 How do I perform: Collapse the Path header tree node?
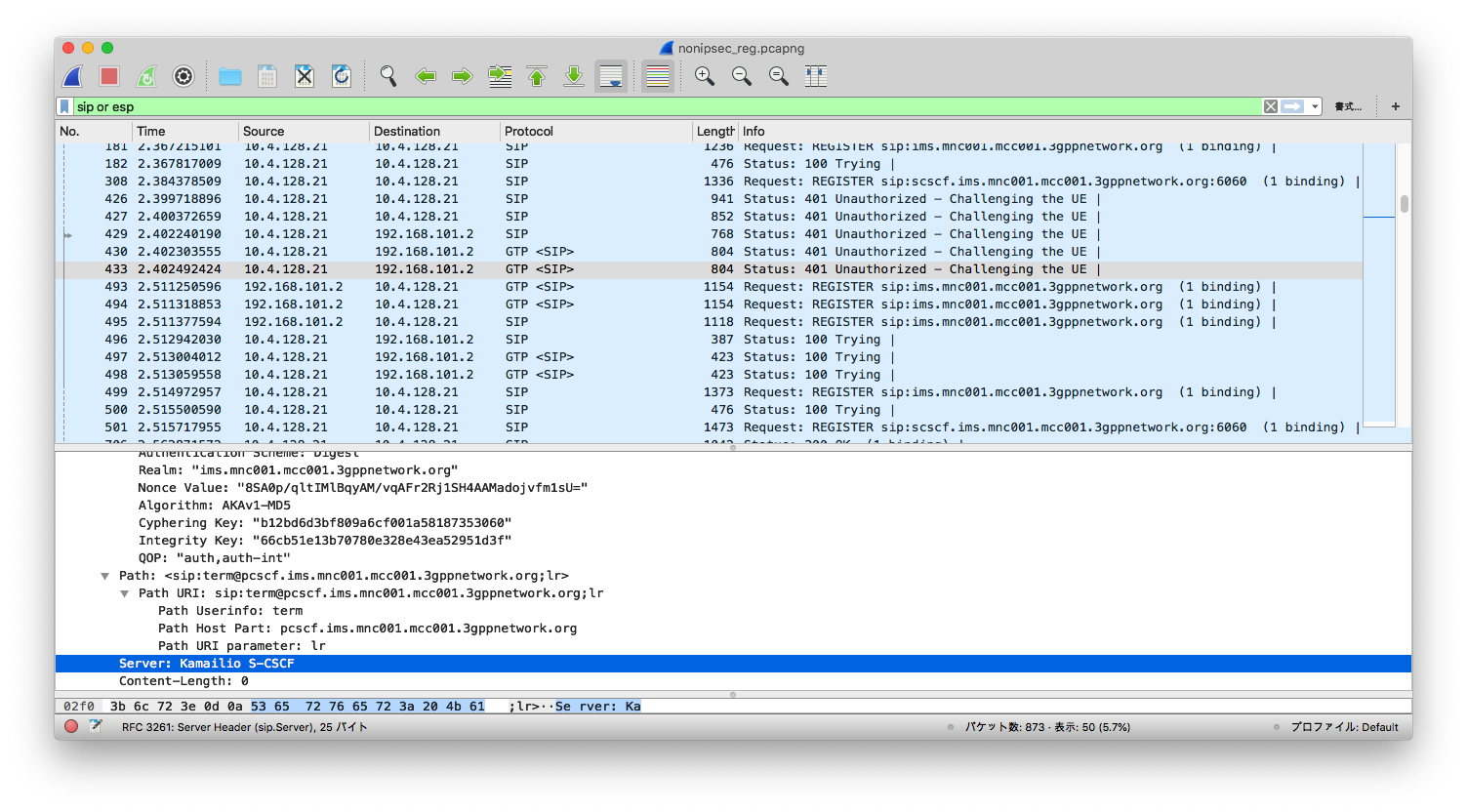pyautogui.click(x=104, y=576)
